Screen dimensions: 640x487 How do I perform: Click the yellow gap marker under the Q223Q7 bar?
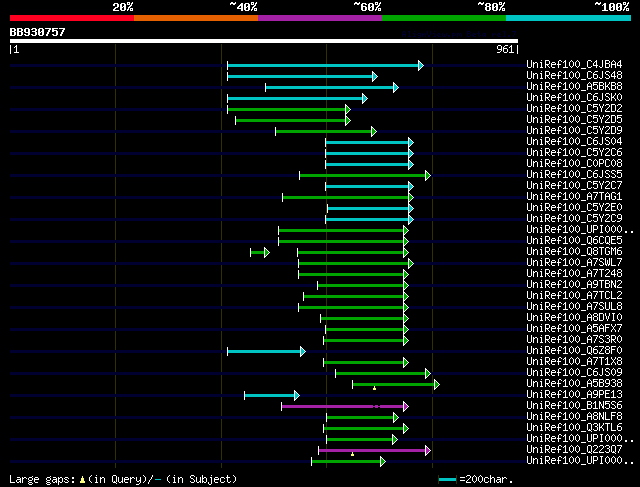pos(352,454)
